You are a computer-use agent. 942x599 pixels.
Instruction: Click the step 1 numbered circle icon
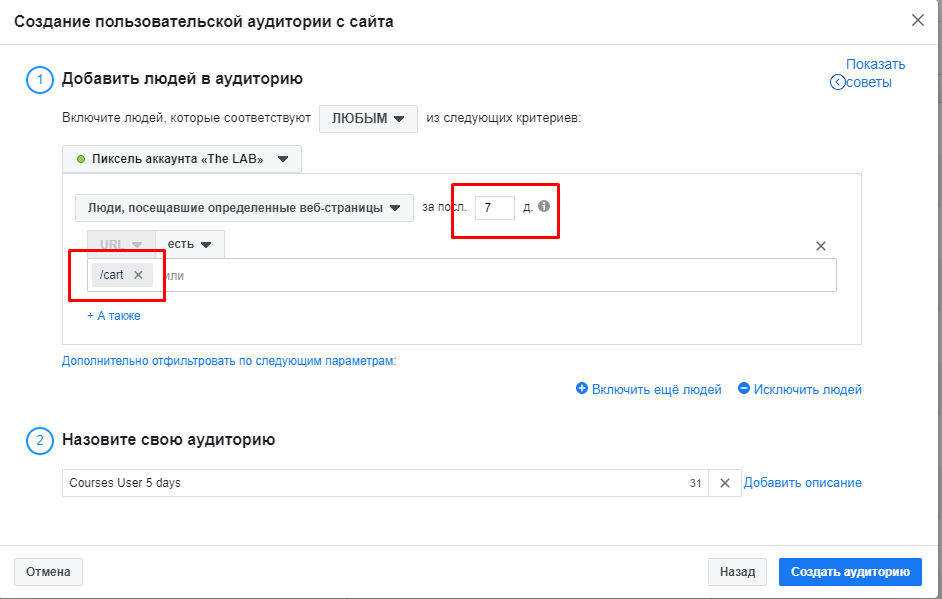tap(39, 79)
